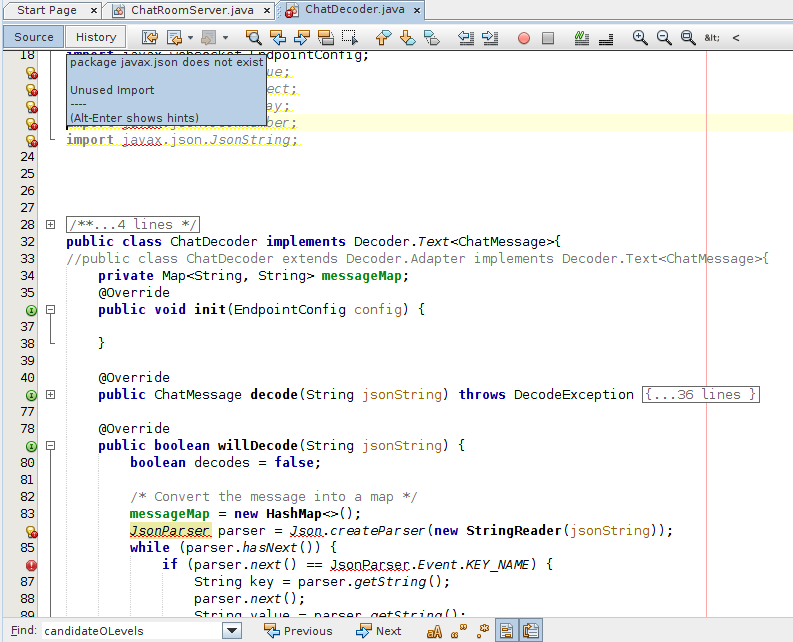The width and height of the screenshot is (793, 642).
Task: Click the override marker beside decode method
Action: click(31, 395)
